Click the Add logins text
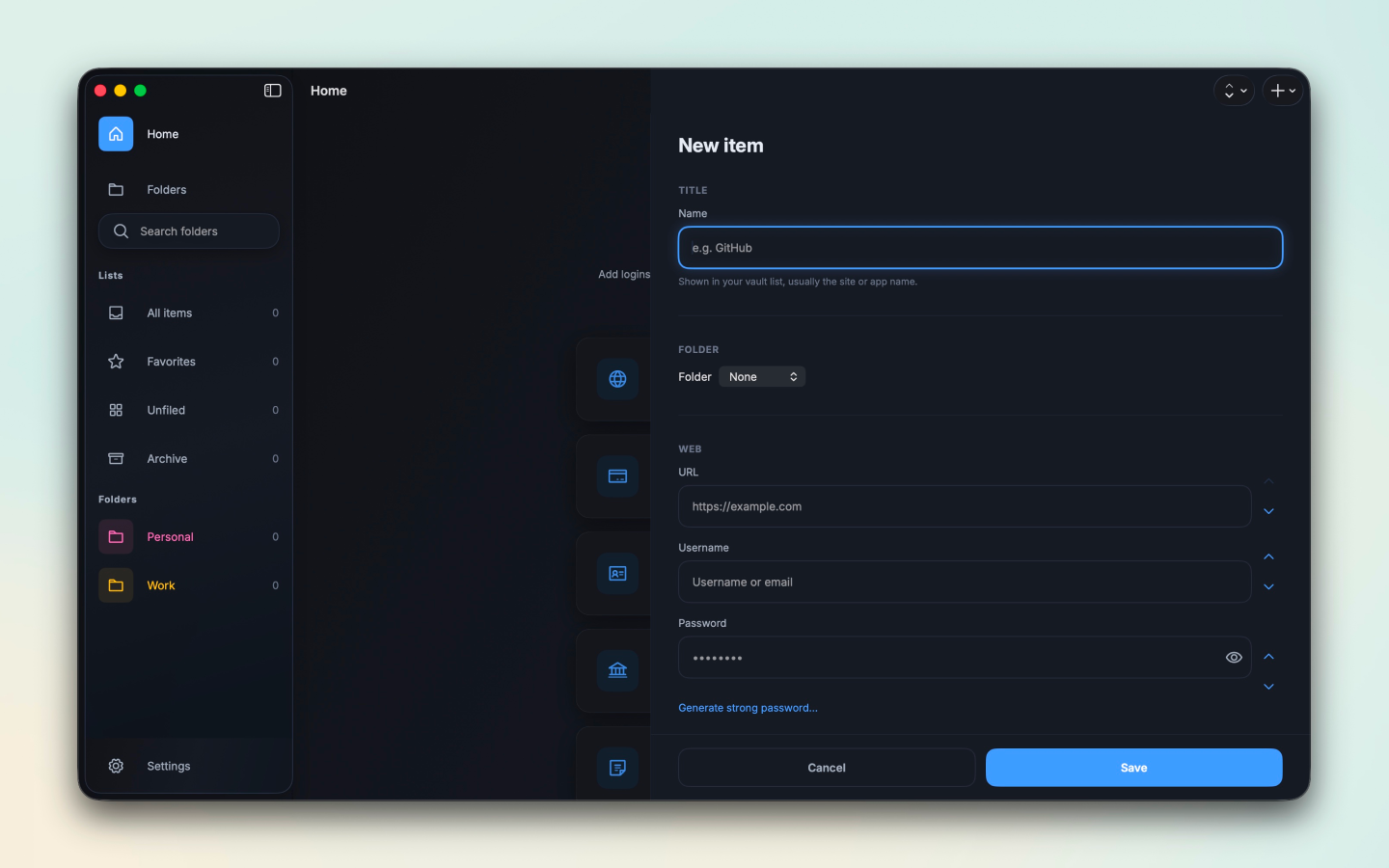 [624, 275]
